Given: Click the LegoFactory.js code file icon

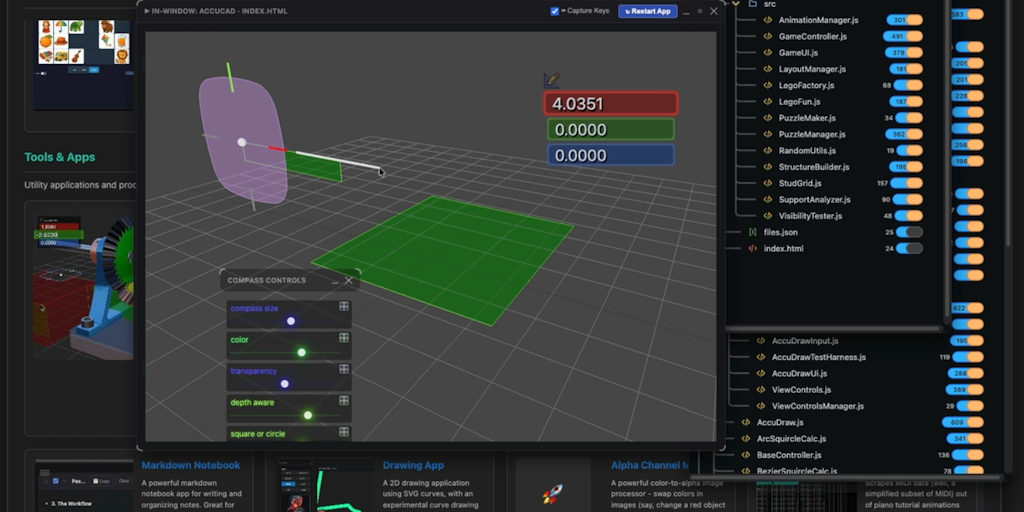Looking at the screenshot, I should [768, 86].
